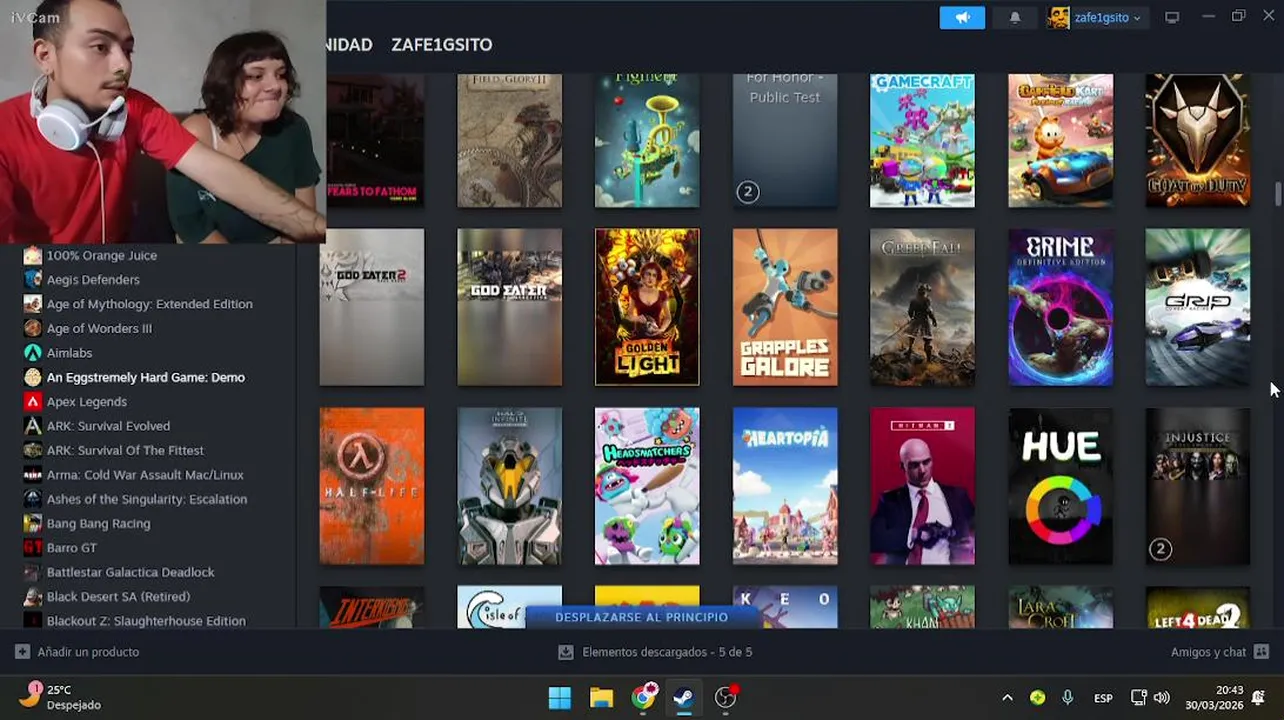Click the plus icon for Añadir un producto
This screenshot has height=720, width=1284.
tap(22, 652)
